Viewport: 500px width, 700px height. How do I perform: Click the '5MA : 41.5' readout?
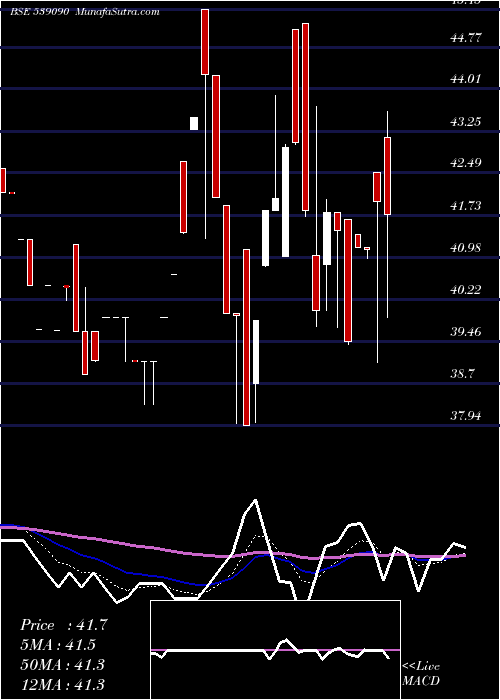[x=58, y=645]
